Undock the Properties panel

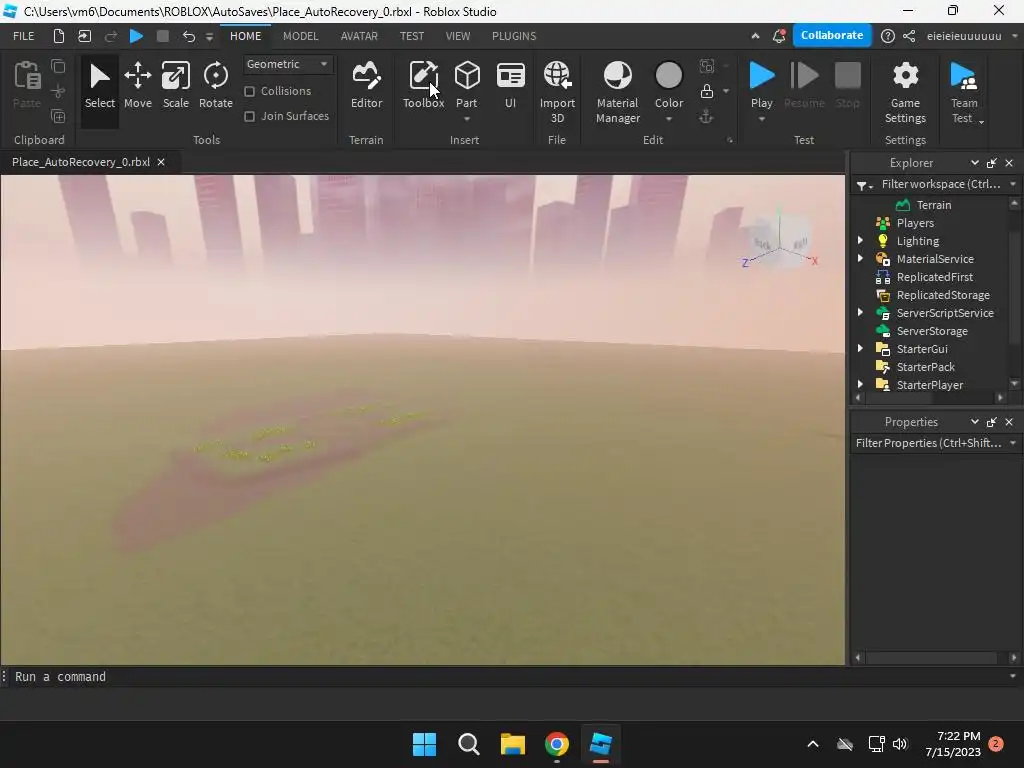pos(991,423)
